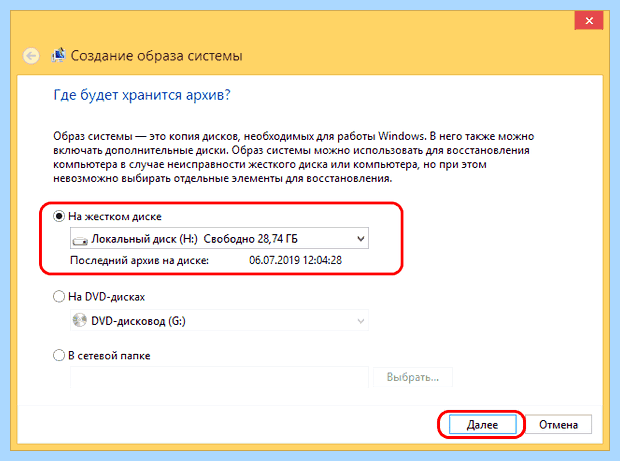Viewport: 620px width, 461px height.
Task: Select the 'В сетевой папке' radio button
Action: (x=59, y=355)
